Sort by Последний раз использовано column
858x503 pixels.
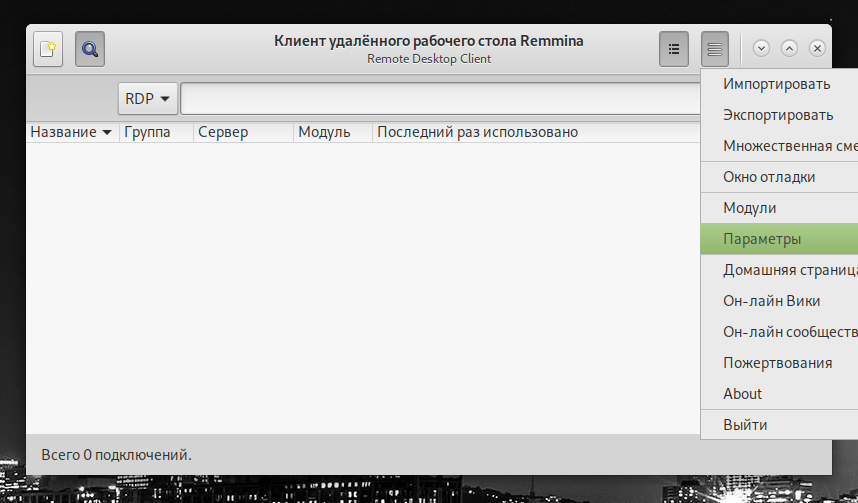tap(536, 132)
